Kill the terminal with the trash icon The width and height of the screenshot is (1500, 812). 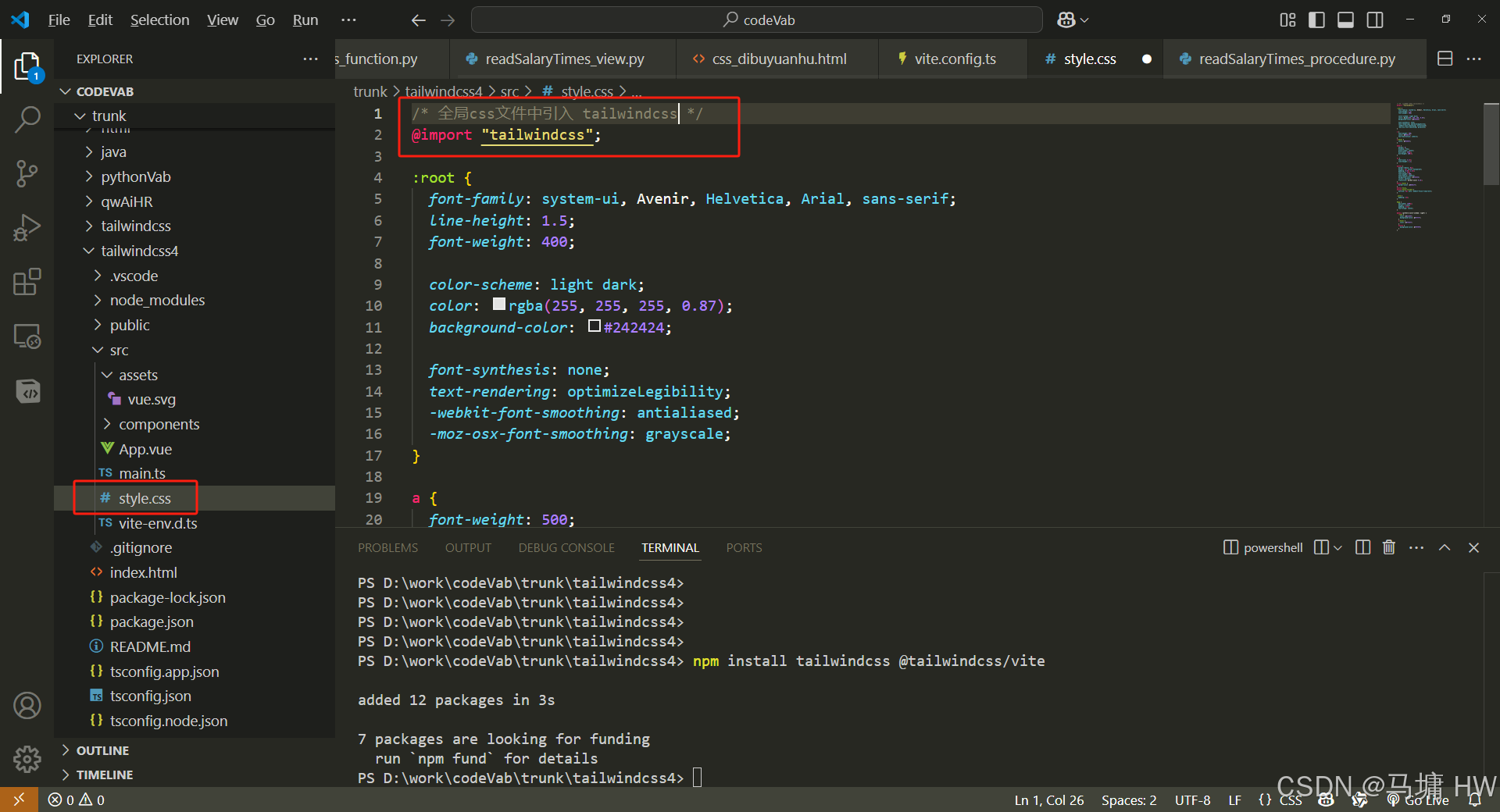click(1388, 547)
